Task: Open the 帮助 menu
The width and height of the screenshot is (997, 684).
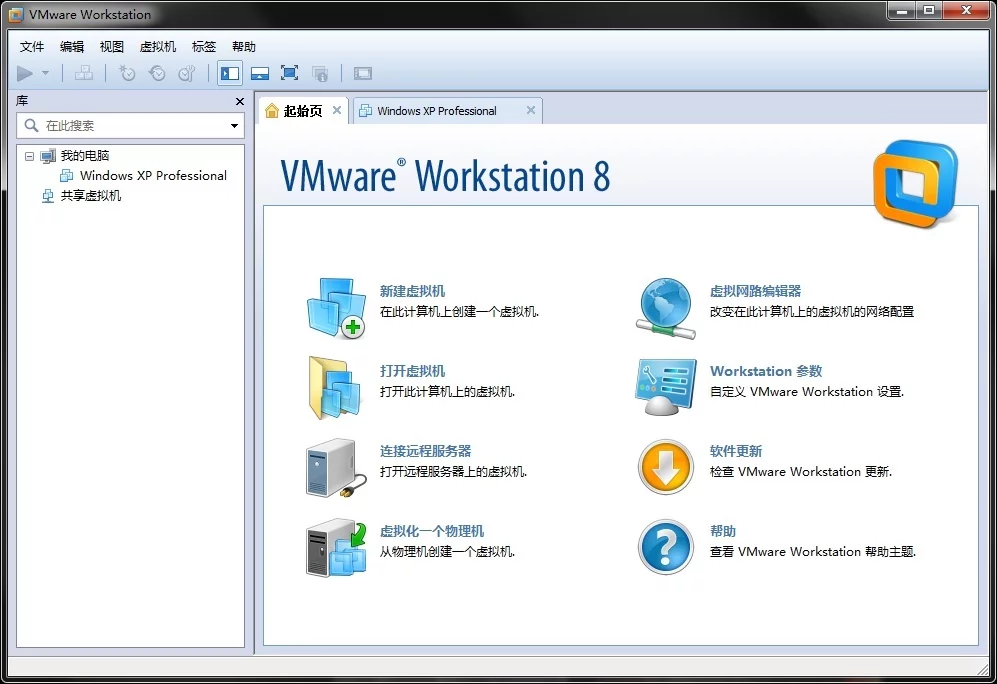Action: pyautogui.click(x=244, y=46)
